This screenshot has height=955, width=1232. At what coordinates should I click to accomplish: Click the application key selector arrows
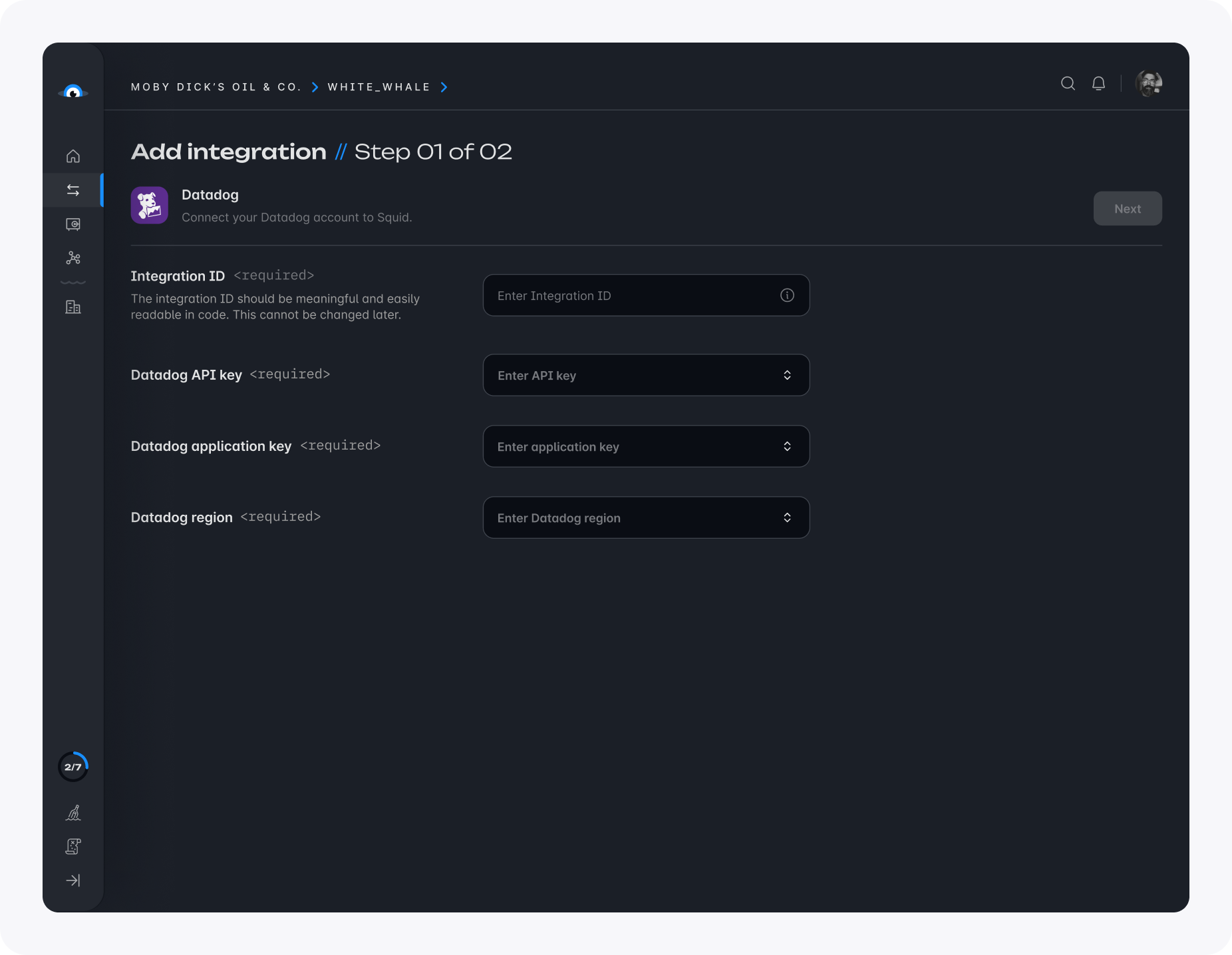787,446
